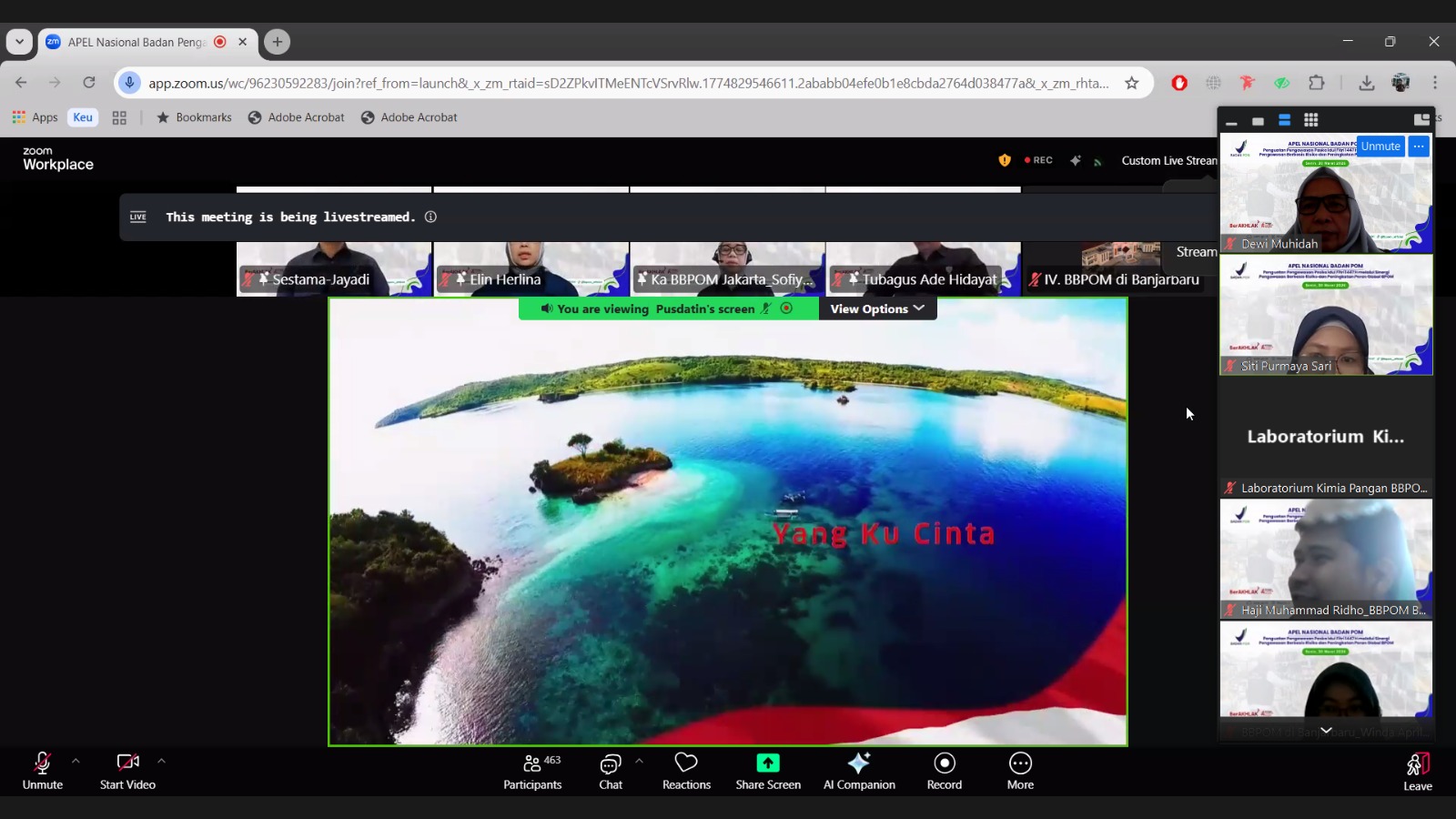Click Unmute on Dewi Muhidah's video tile

[x=1380, y=147]
